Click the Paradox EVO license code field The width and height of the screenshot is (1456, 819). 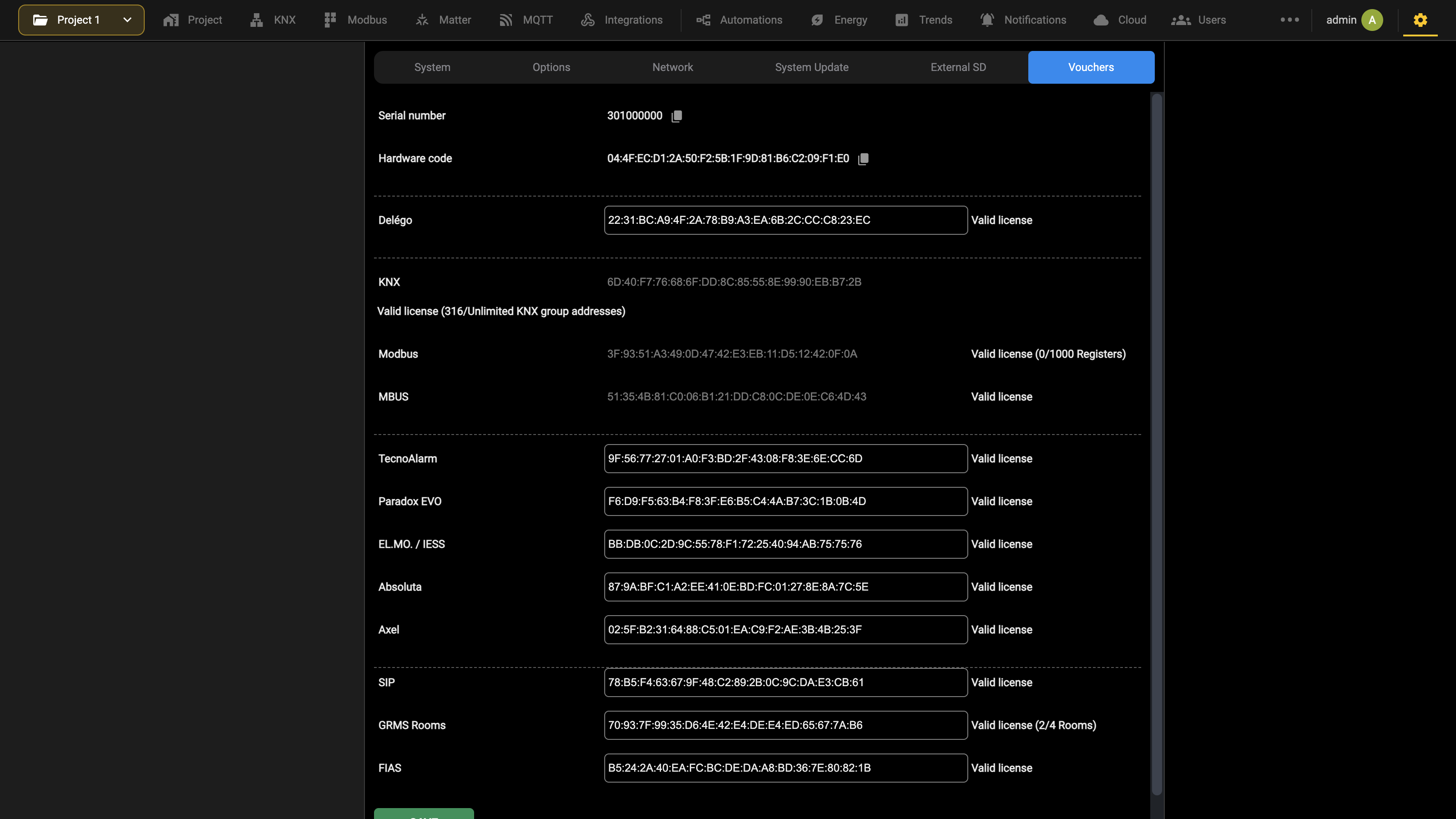pos(786,501)
